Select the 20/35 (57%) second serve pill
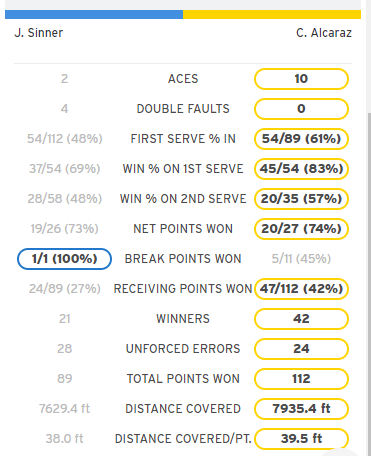 301,199
